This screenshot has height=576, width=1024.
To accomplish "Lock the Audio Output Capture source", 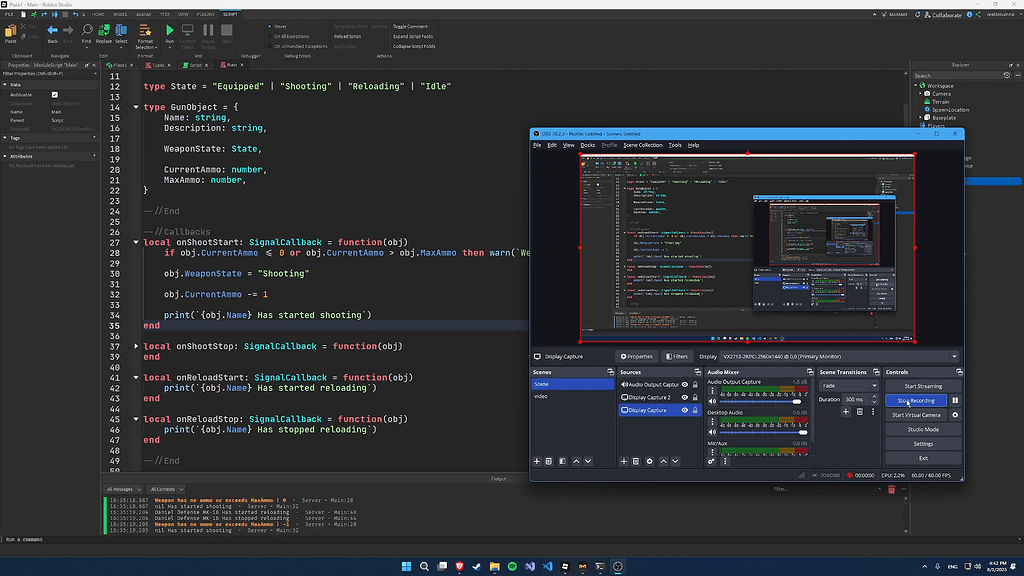I will tap(696, 385).
